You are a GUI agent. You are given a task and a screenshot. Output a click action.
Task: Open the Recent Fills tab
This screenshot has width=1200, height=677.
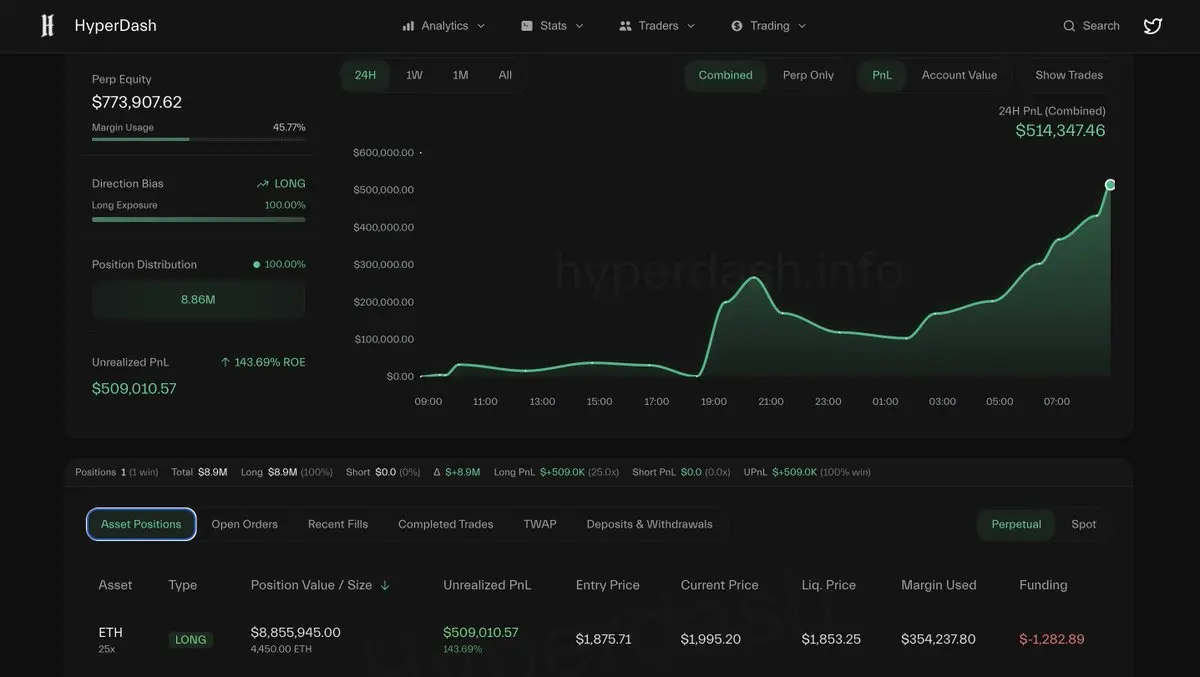click(338, 524)
